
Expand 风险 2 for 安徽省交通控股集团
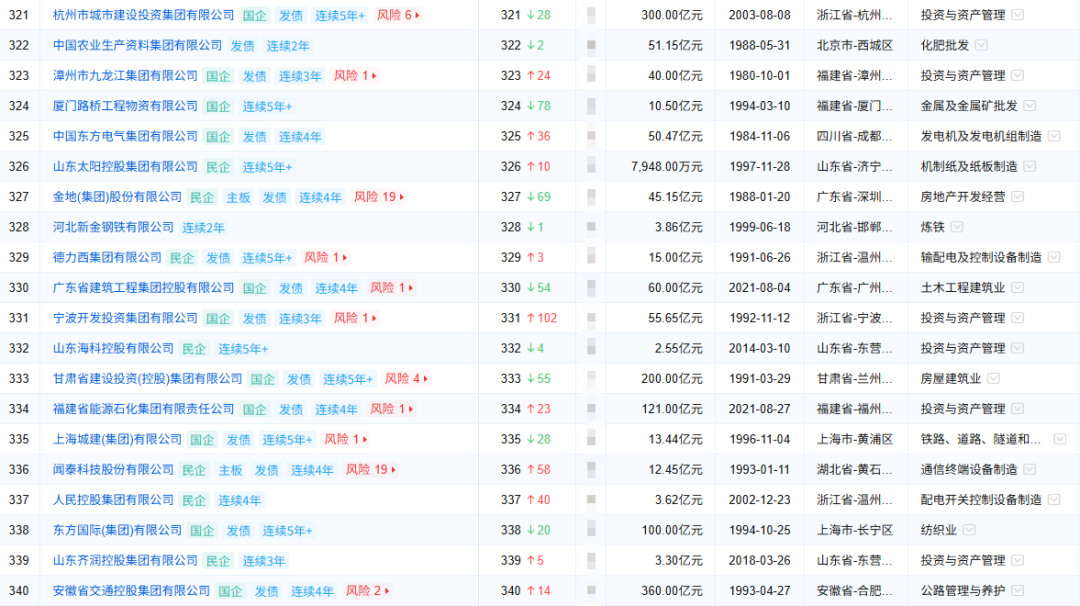pos(368,591)
